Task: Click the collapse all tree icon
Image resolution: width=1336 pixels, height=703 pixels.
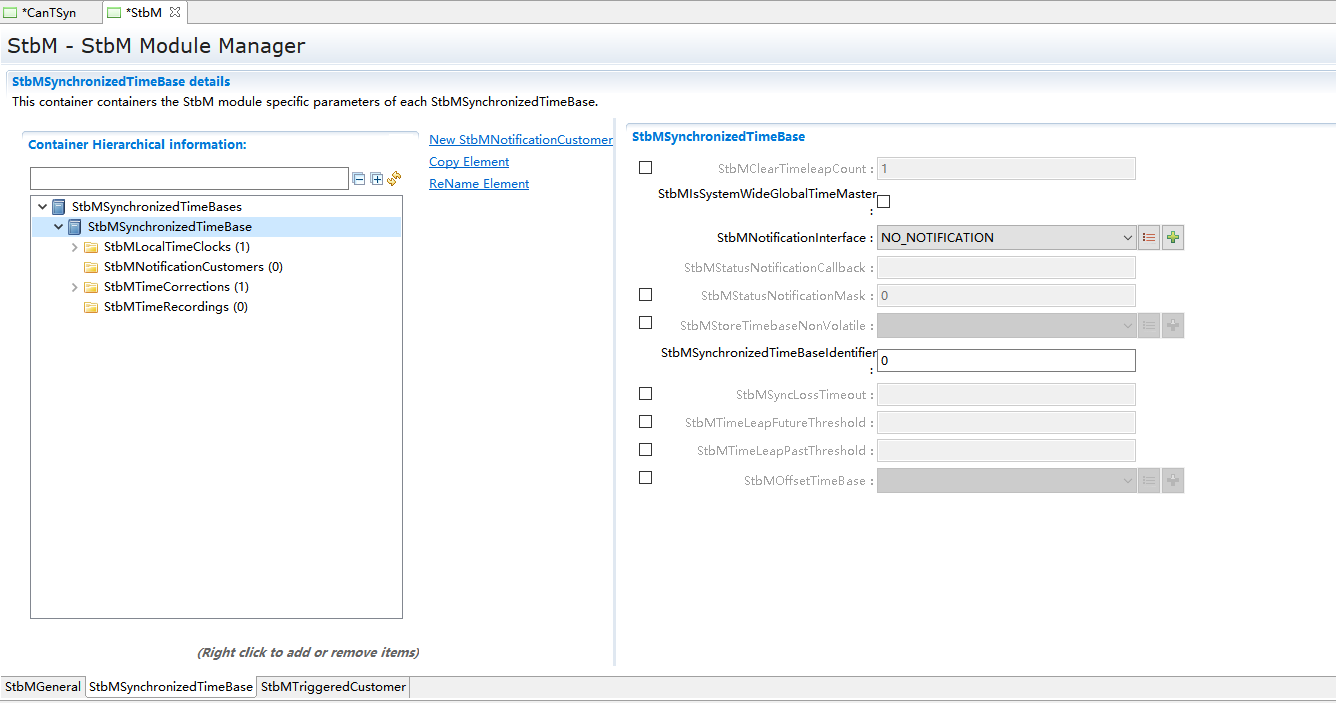Action: tap(359, 179)
